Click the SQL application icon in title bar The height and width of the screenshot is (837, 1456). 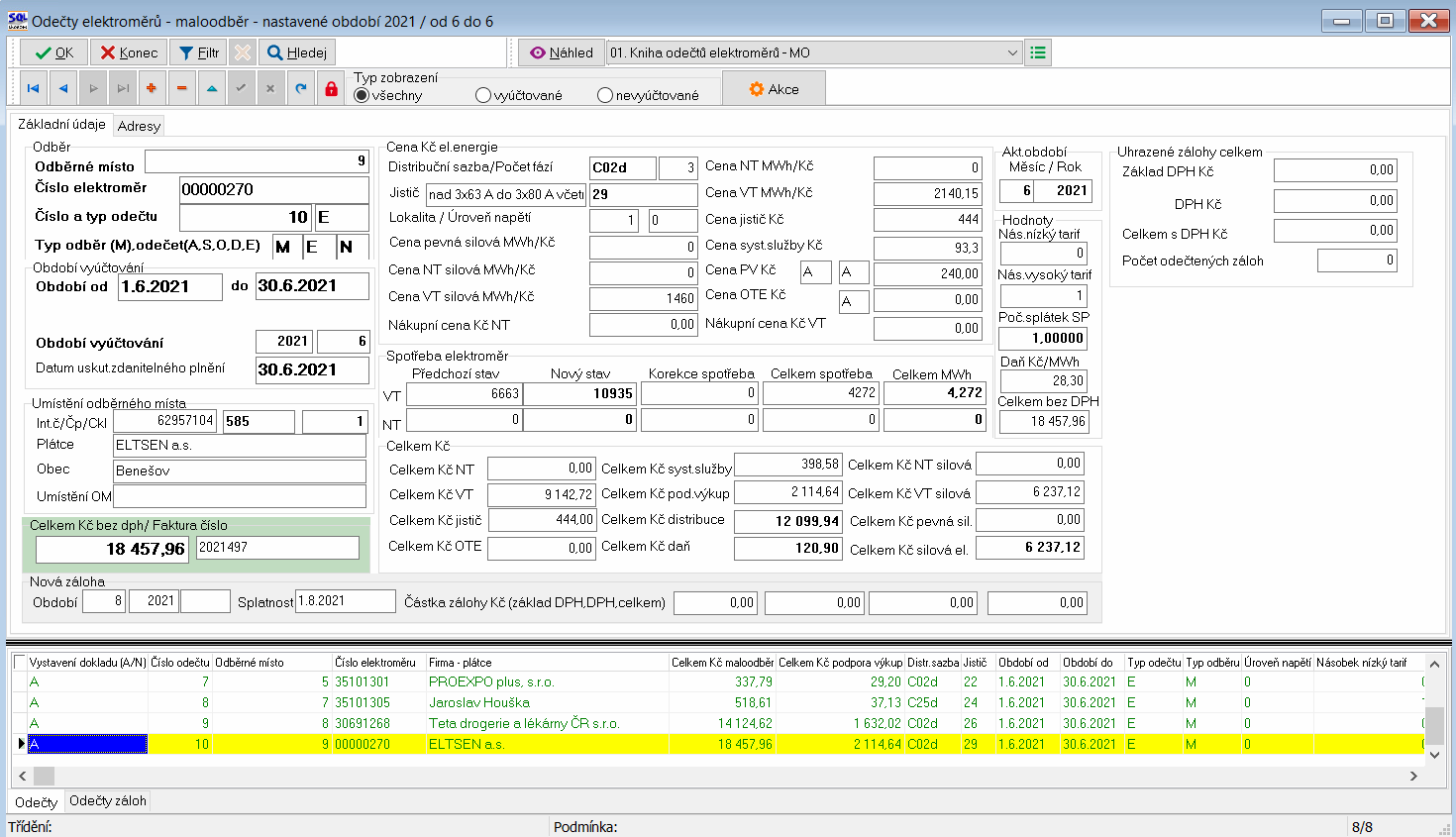(x=18, y=21)
